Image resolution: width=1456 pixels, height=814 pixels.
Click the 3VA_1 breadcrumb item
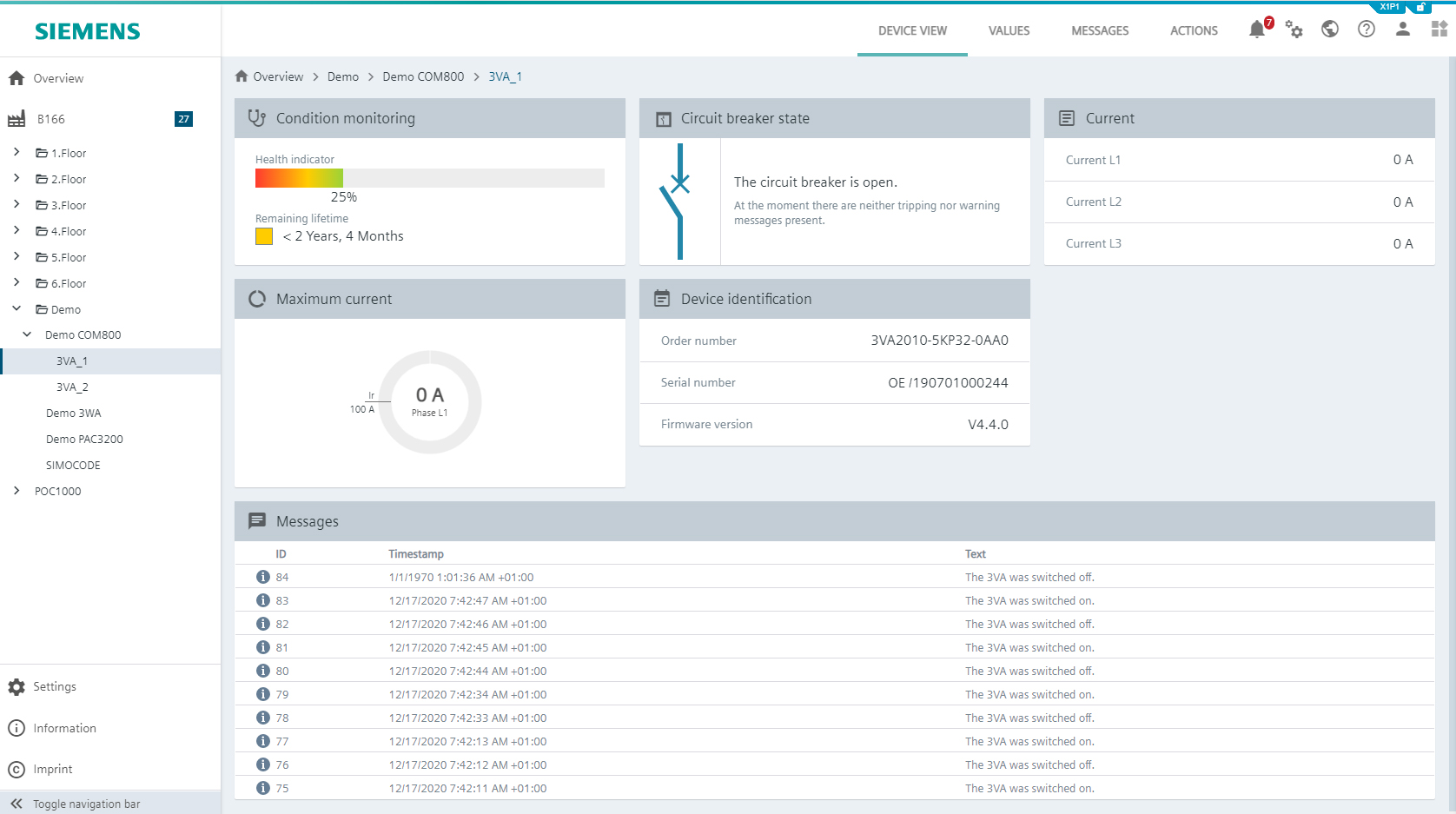pos(505,76)
